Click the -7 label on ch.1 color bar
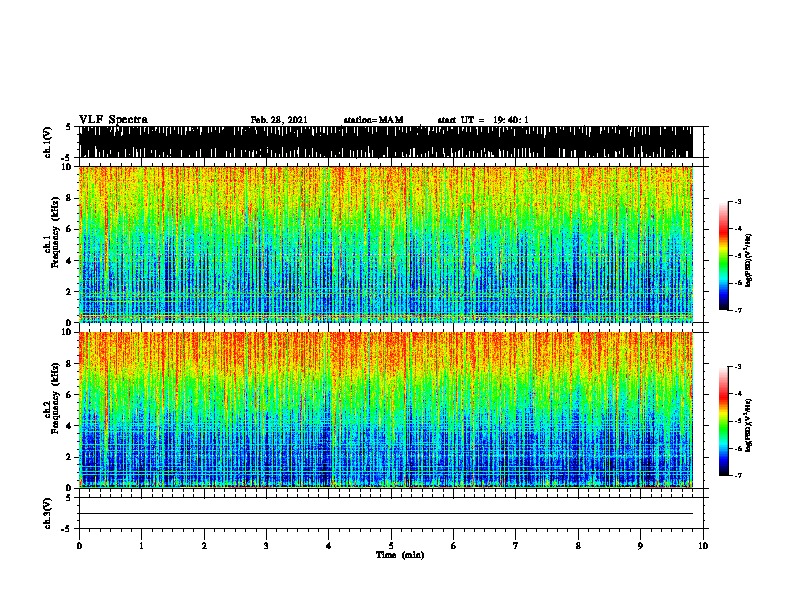The image size is (792, 612). coord(738,310)
